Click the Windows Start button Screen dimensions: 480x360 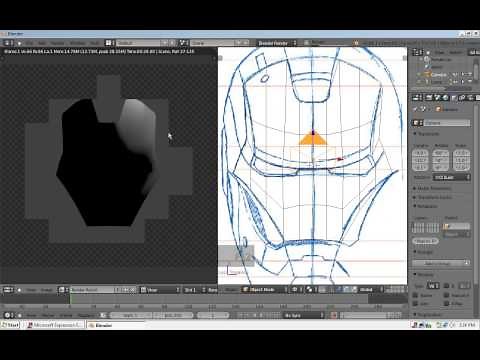(x=11, y=325)
